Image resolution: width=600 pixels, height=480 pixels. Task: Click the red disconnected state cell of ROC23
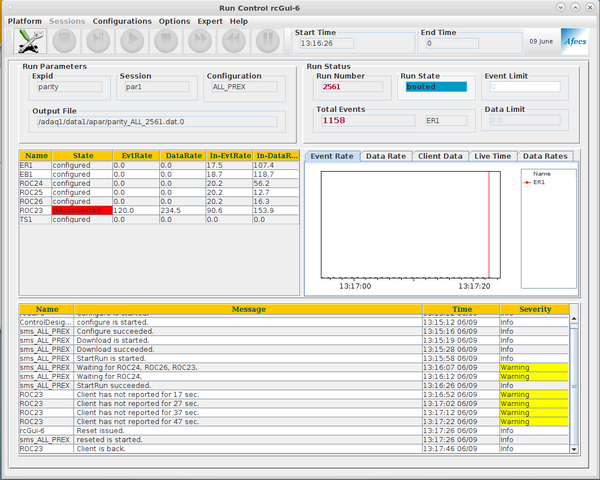point(82,210)
